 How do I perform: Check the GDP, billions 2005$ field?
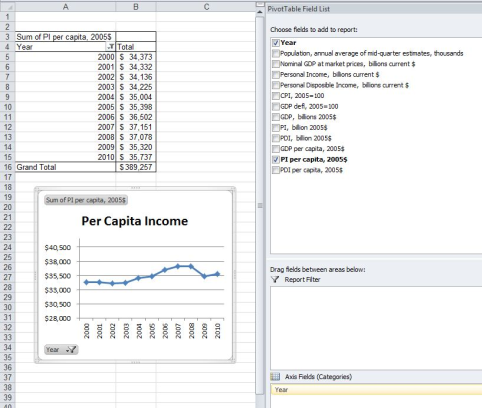coord(276,117)
